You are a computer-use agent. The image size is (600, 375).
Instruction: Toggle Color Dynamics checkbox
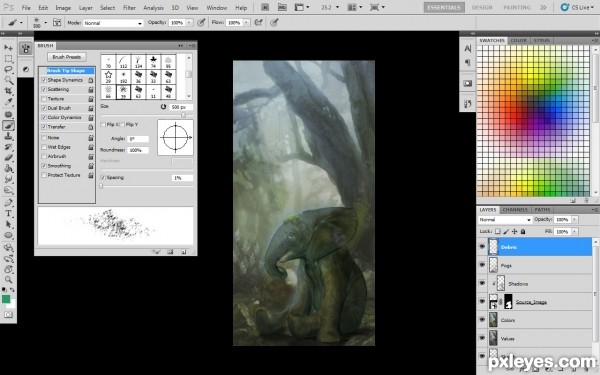tap(44, 117)
